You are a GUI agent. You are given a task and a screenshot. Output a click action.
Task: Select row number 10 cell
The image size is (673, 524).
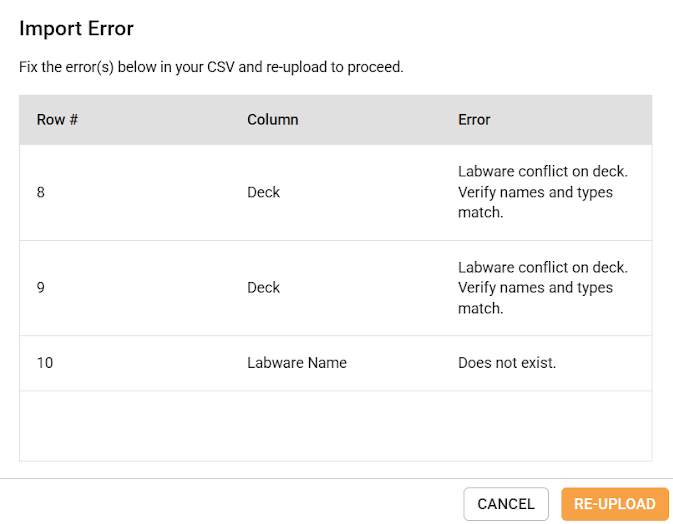45,363
